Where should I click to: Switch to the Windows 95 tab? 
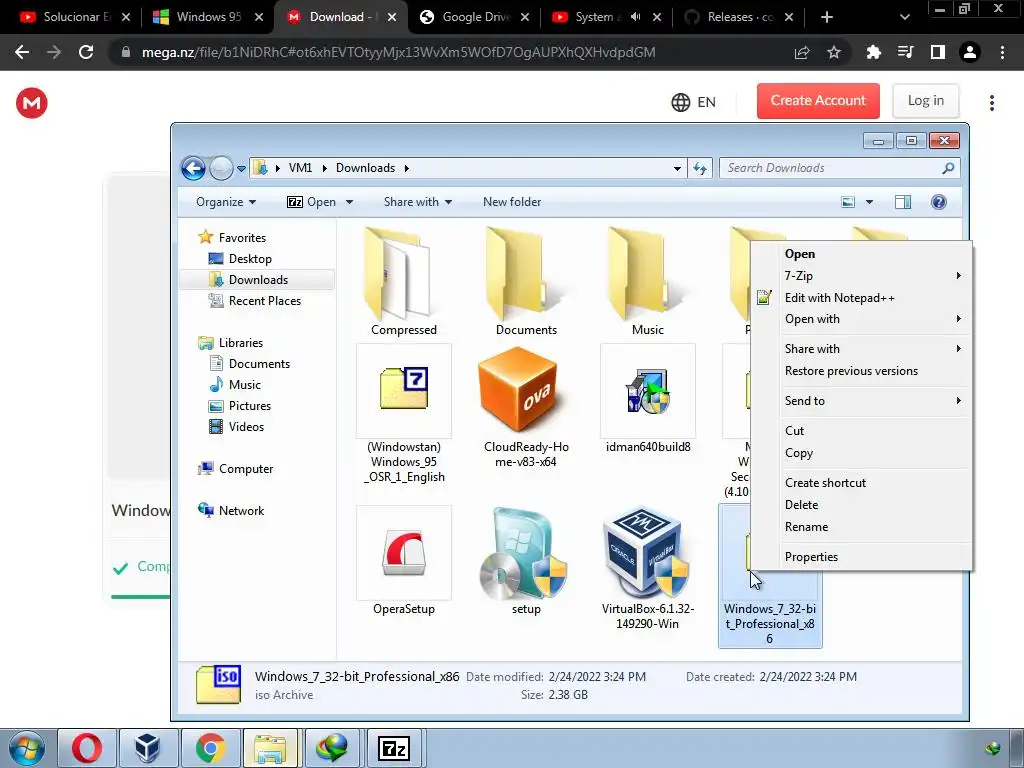coord(207,17)
